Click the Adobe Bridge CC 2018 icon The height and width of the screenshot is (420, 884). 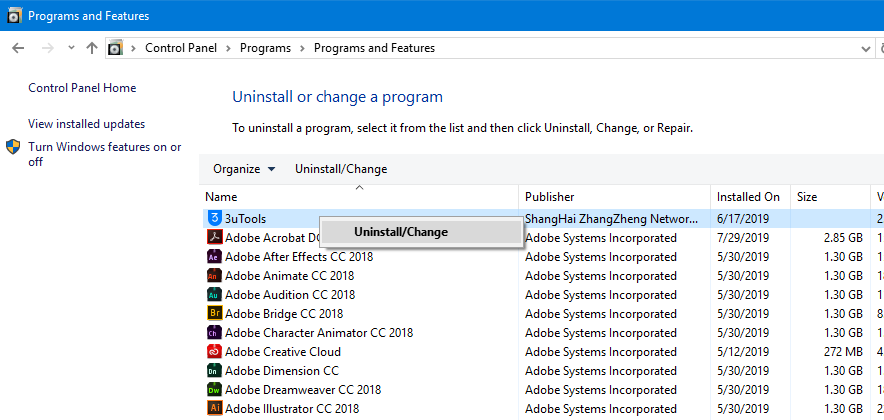(214, 314)
